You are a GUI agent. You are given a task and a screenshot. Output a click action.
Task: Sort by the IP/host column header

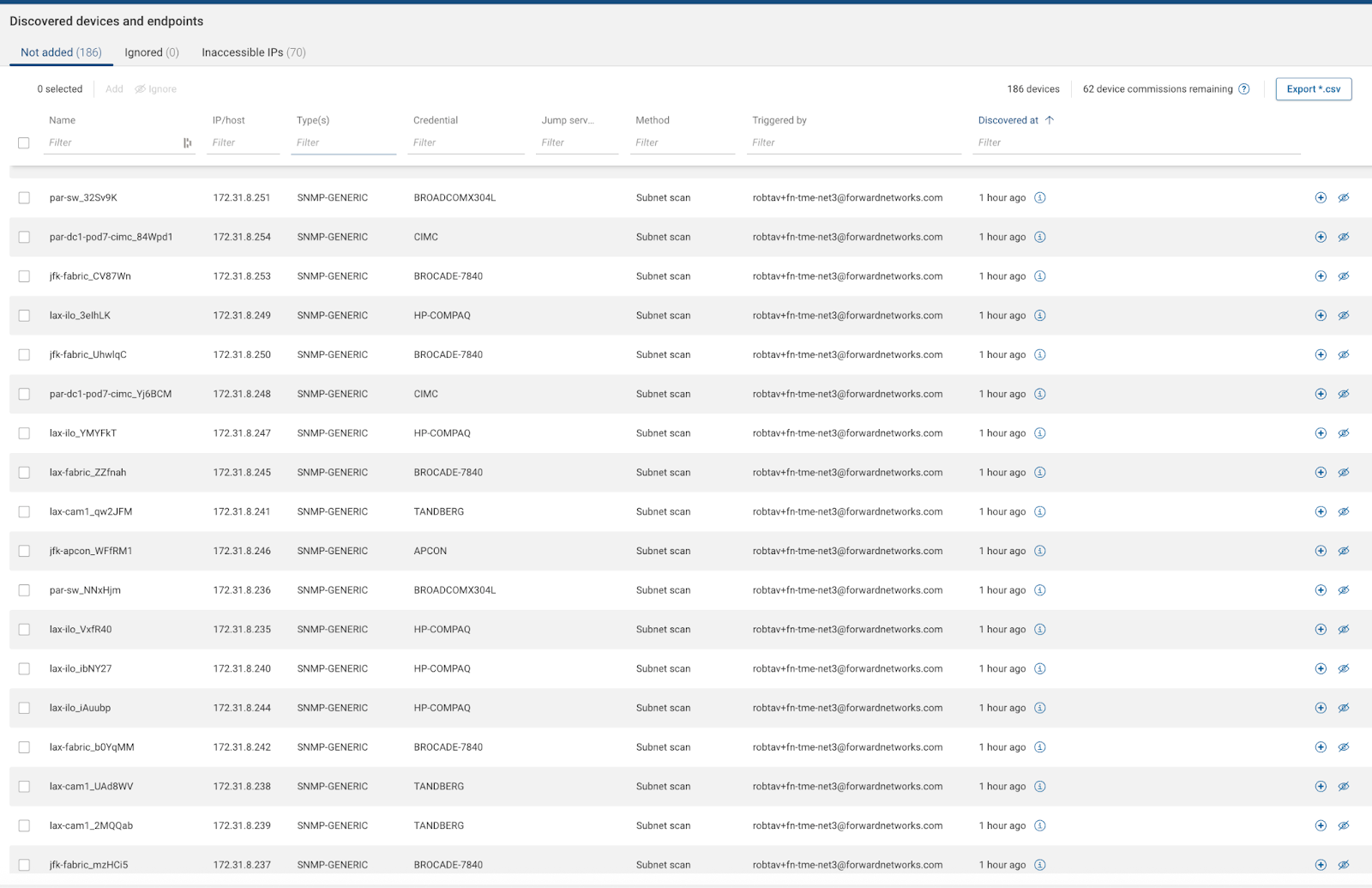pos(229,120)
